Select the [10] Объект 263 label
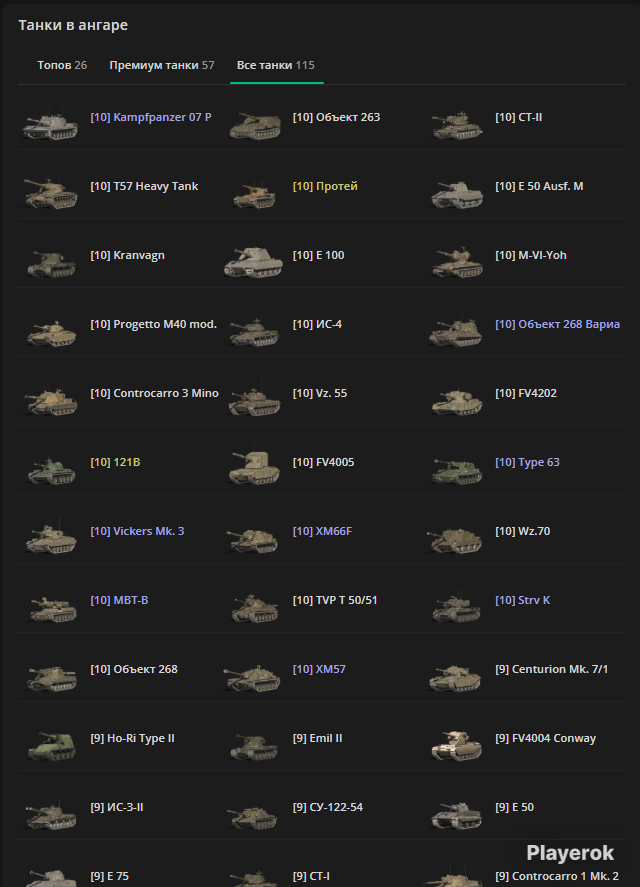This screenshot has height=887, width=640. [336, 117]
